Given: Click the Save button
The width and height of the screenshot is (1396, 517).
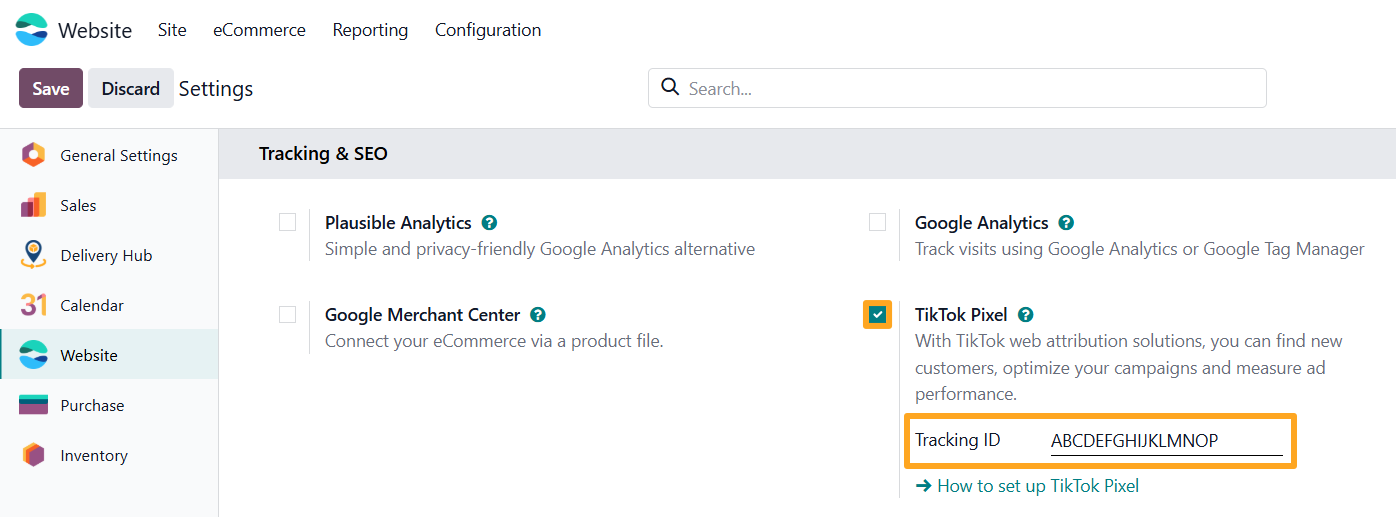Looking at the screenshot, I should 51,88.
